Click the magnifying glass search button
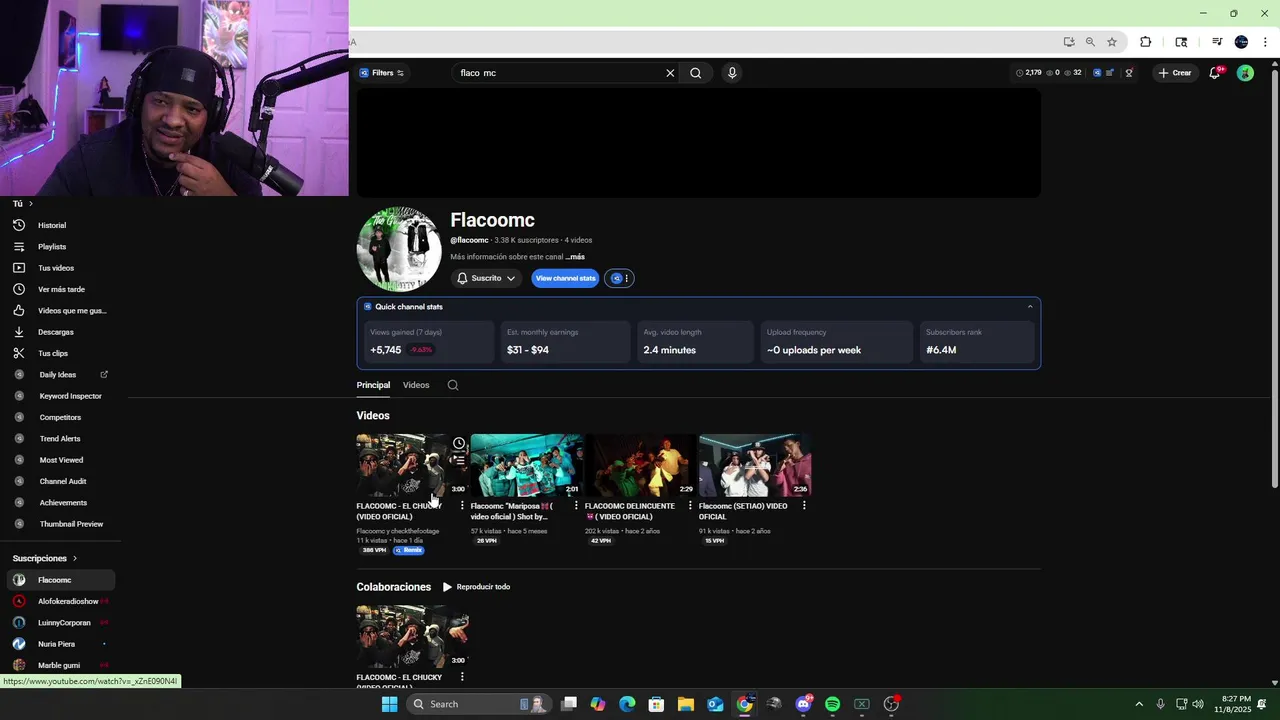This screenshot has width=1280, height=720. [x=695, y=73]
